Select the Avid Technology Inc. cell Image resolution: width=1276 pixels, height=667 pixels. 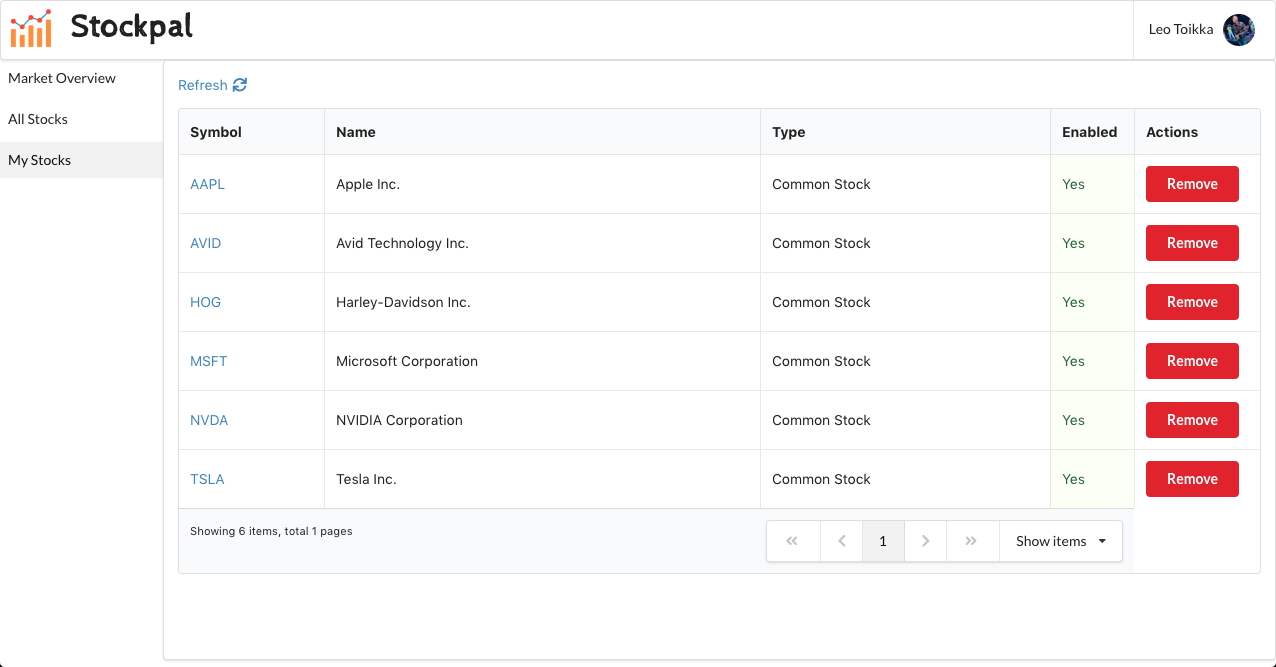[x=542, y=243]
